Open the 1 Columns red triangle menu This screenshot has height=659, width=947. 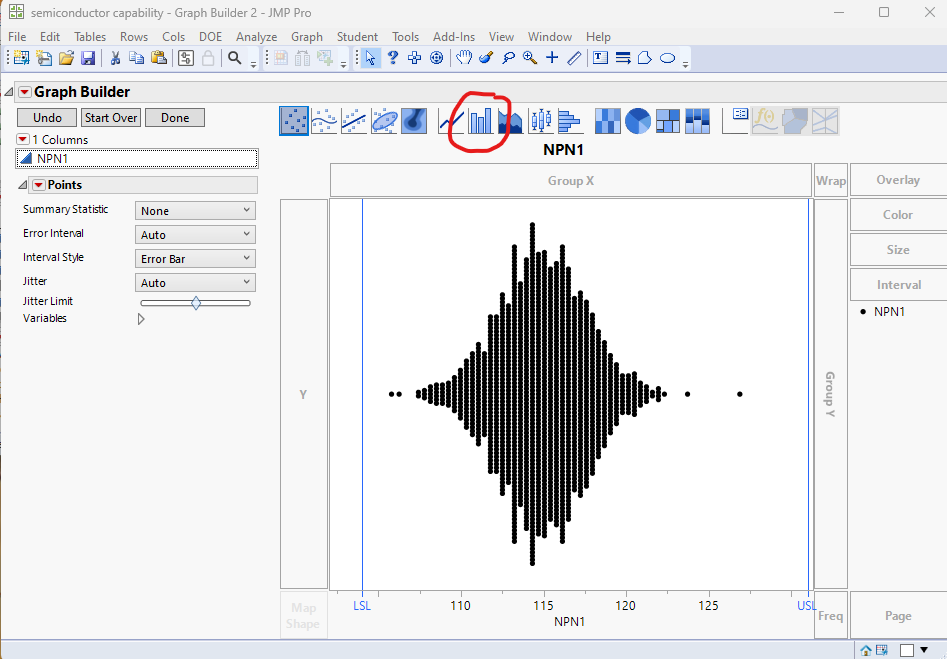23,140
